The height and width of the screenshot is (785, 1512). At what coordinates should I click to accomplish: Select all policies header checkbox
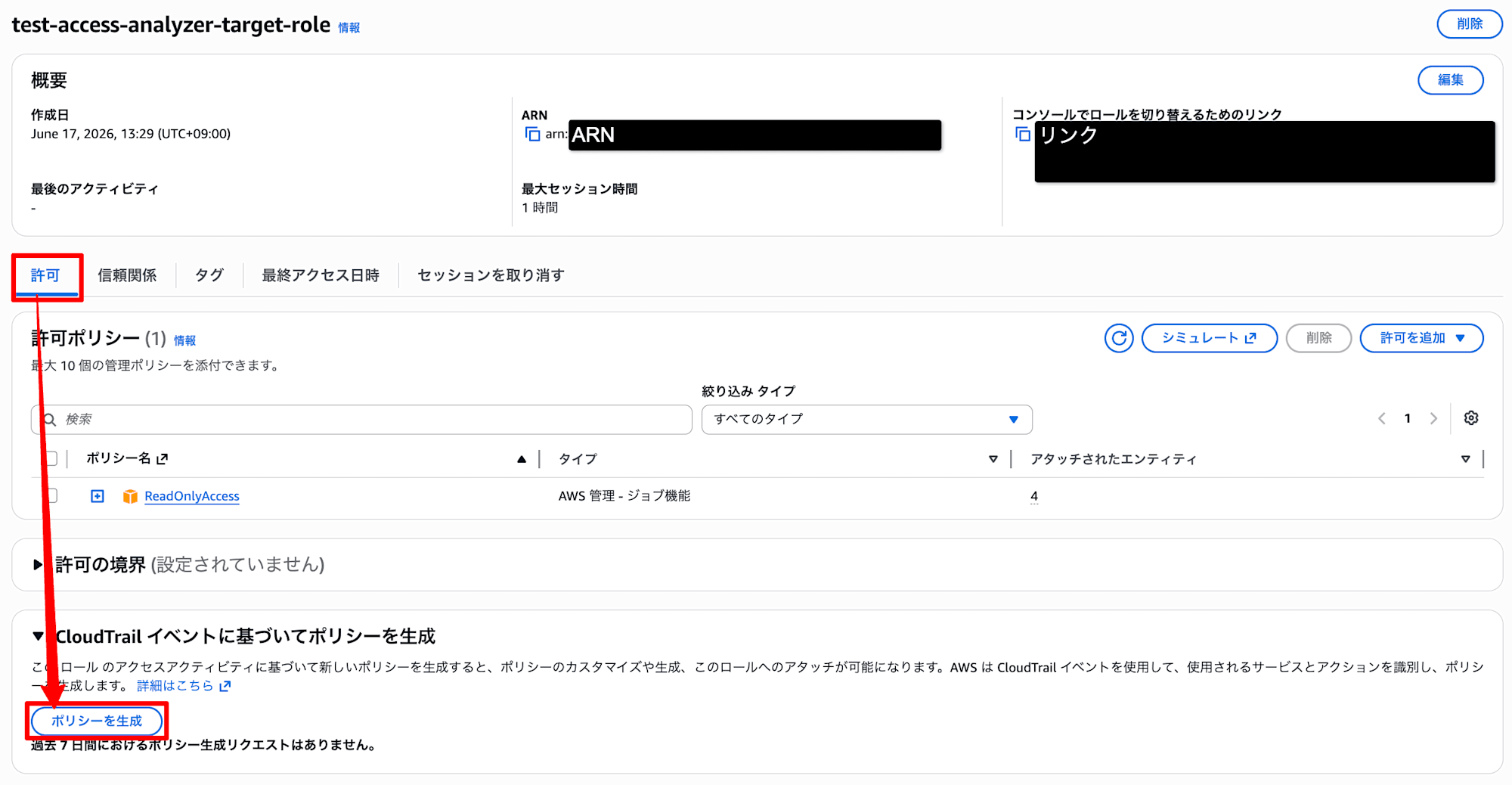tap(51, 458)
